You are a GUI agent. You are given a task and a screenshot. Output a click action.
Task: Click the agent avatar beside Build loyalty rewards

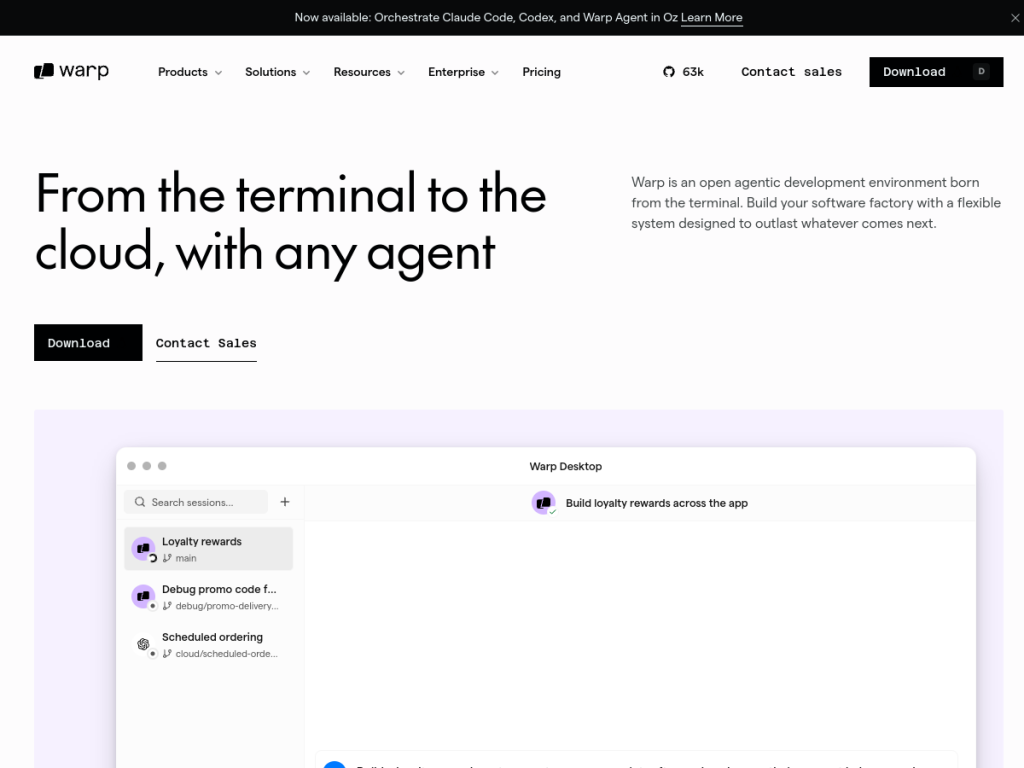(543, 503)
